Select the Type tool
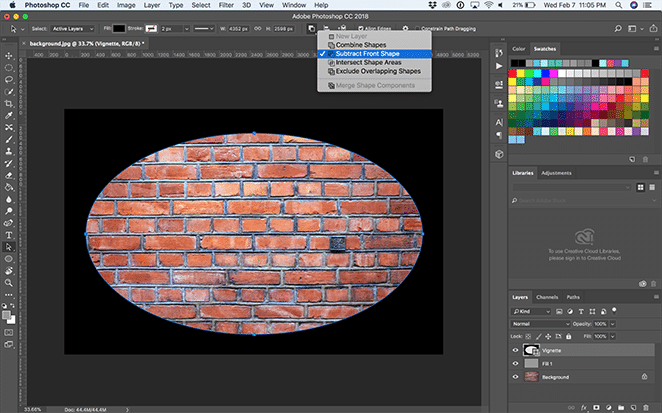Screen dimensions: 662x413 [8, 234]
